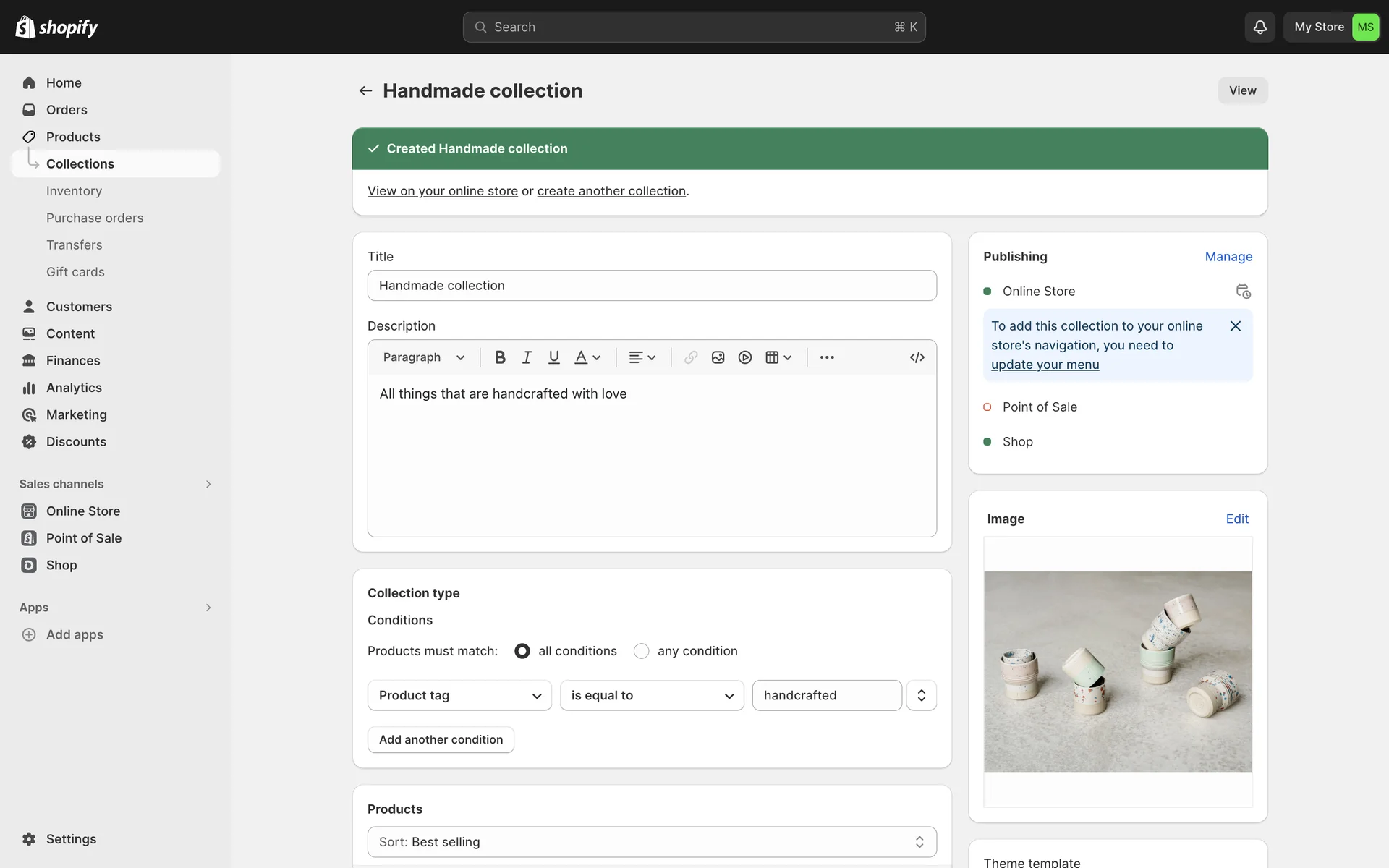Insert image into description editor
This screenshot has width=1389, height=868.
pyautogui.click(x=718, y=357)
